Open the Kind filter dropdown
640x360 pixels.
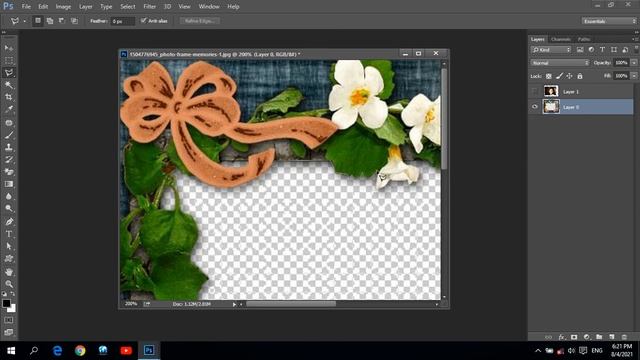click(551, 50)
